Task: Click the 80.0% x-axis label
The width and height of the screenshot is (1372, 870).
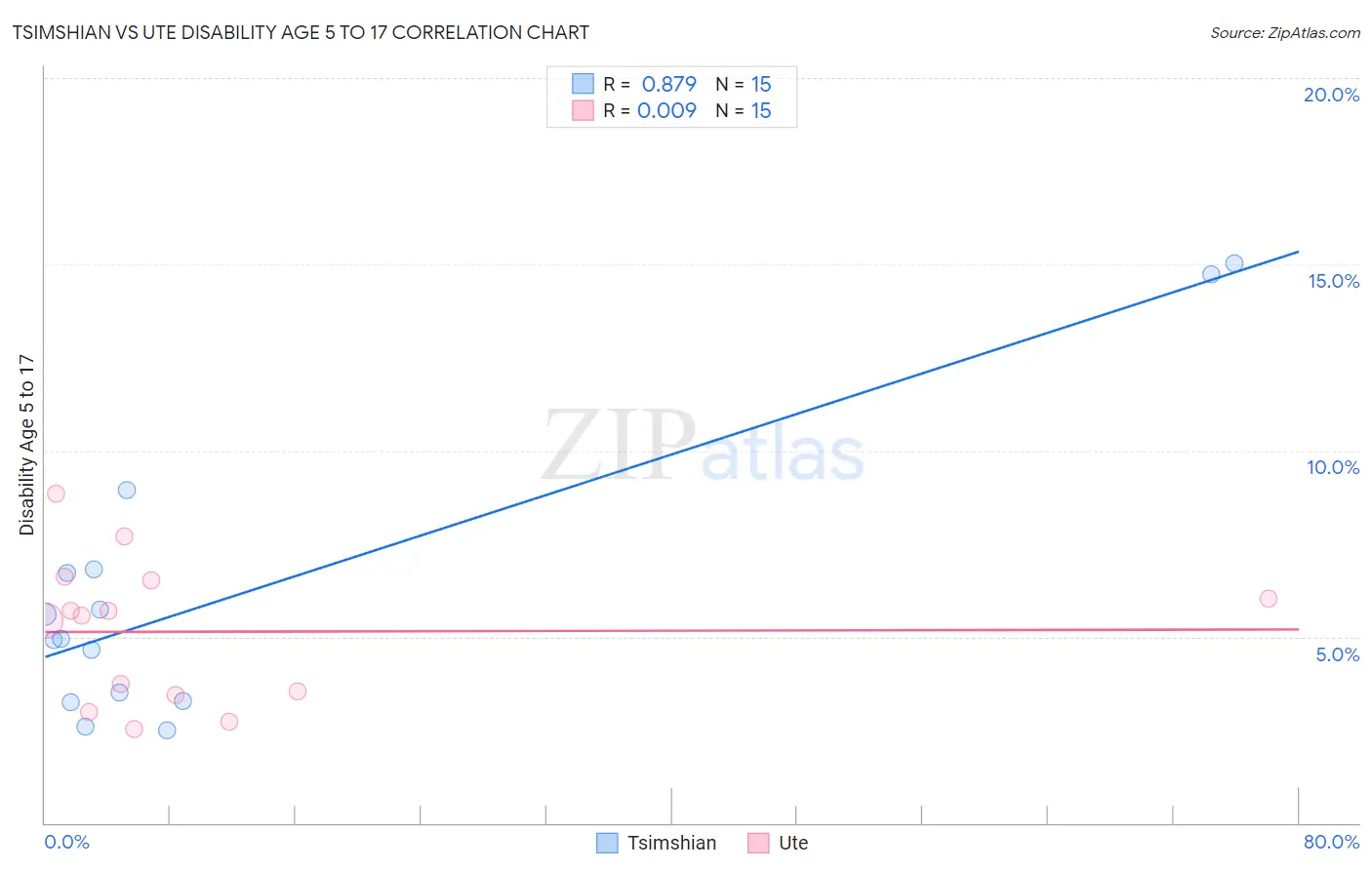Action: (1331, 842)
